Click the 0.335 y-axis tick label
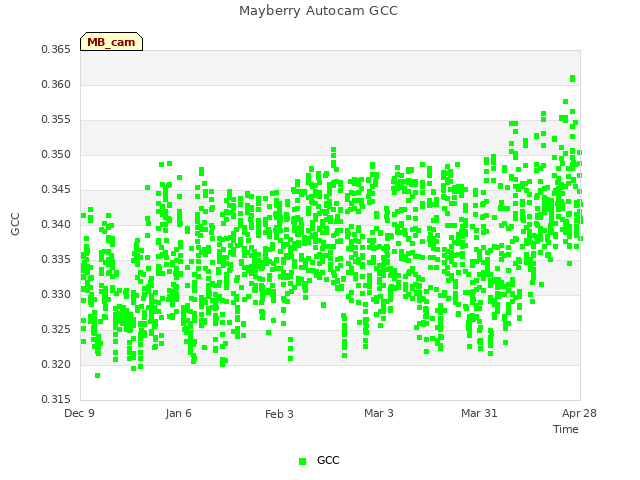The height and width of the screenshot is (480, 640). tap(56, 260)
